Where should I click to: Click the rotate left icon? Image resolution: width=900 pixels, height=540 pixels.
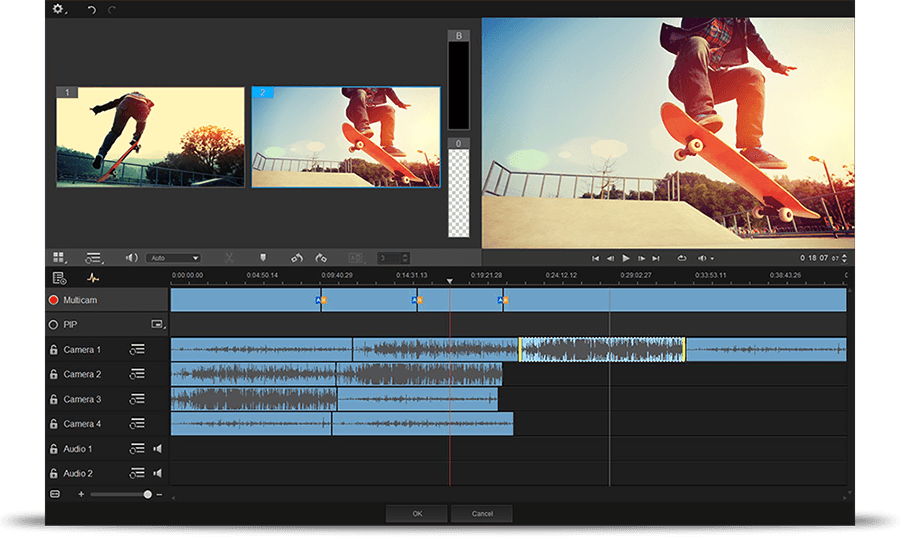[x=297, y=258]
